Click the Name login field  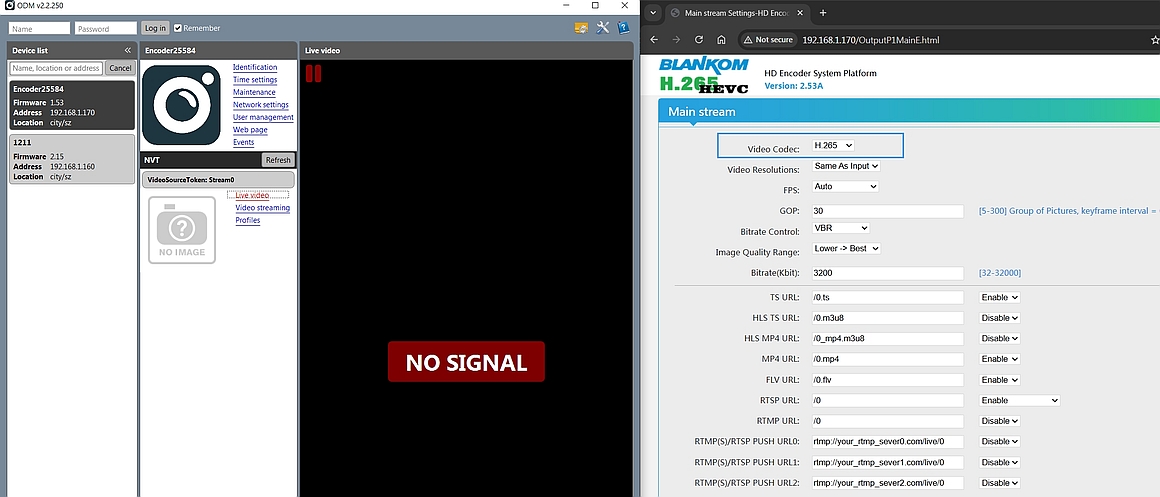click(39, 28)
